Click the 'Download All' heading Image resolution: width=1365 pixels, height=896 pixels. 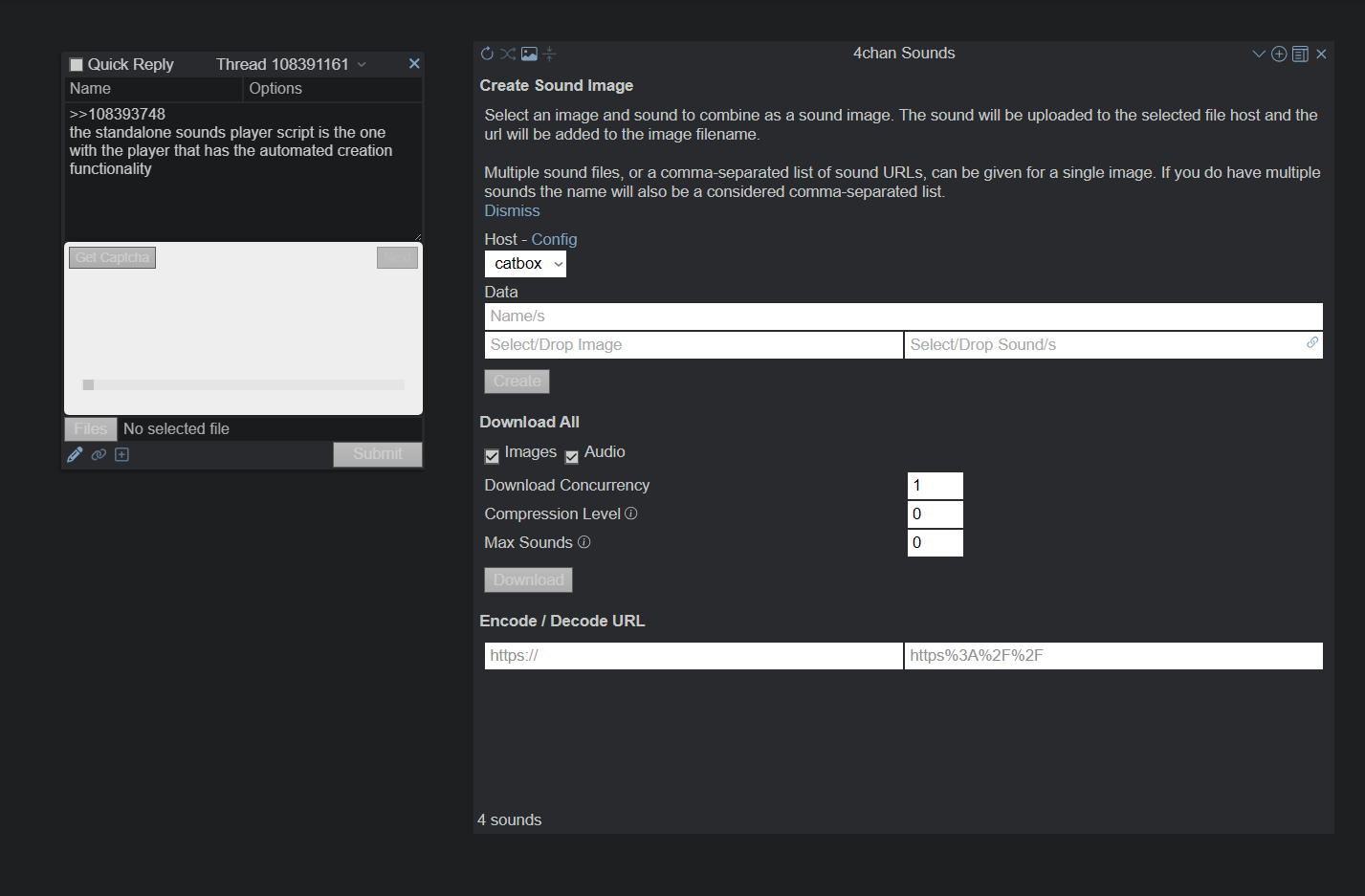click(x=529, y=422)
